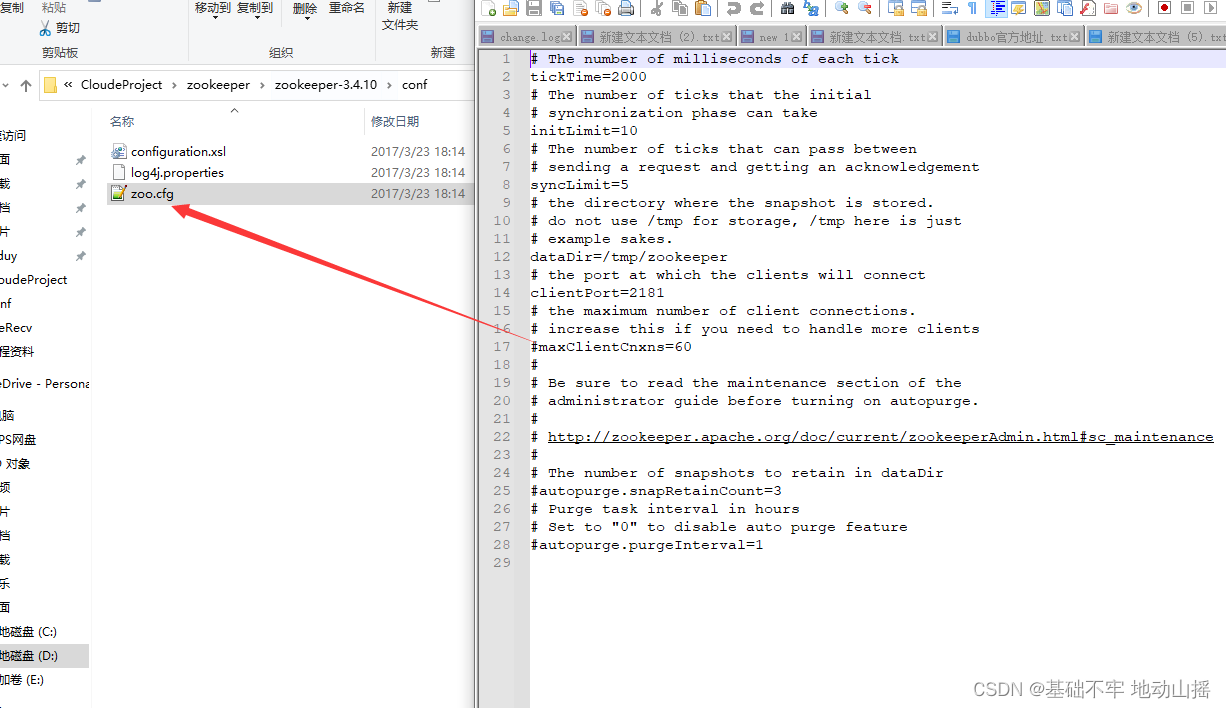1226x708 pixels.
Task: Select the configuration.xsl file
Action: pyautogui.click(x=179, y=152)
